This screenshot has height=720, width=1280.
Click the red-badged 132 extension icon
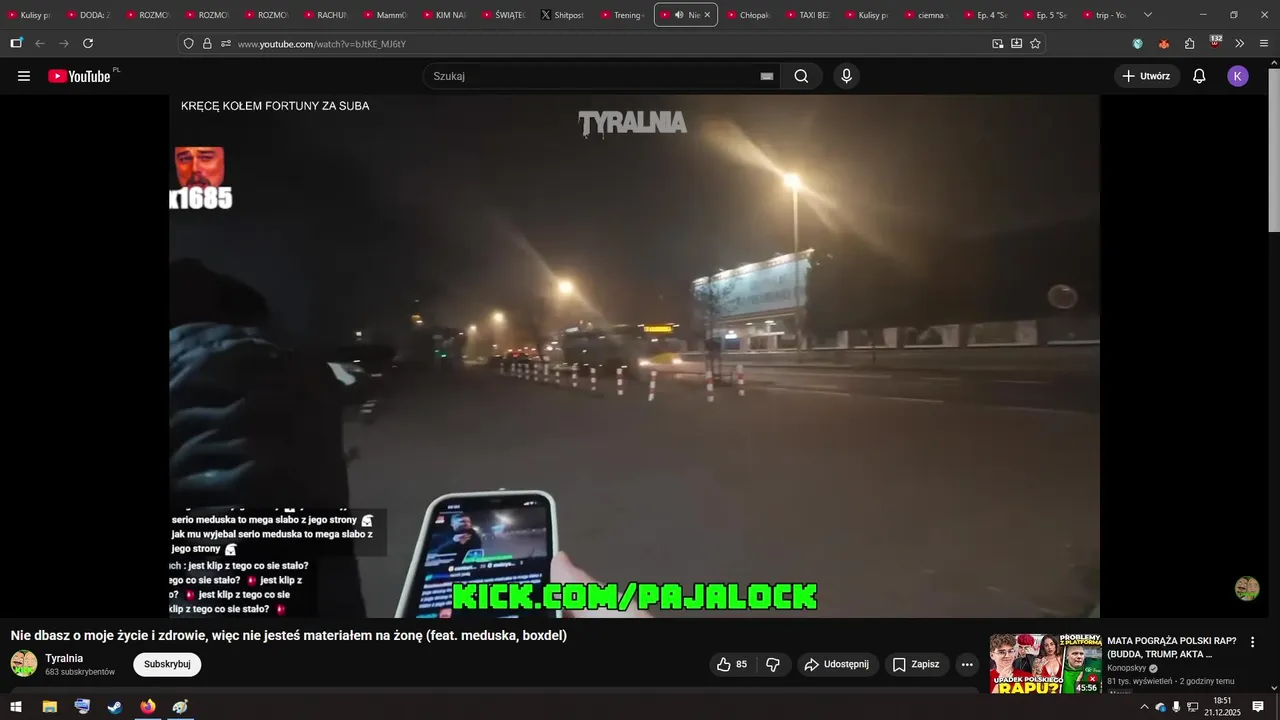[1215, 42]
